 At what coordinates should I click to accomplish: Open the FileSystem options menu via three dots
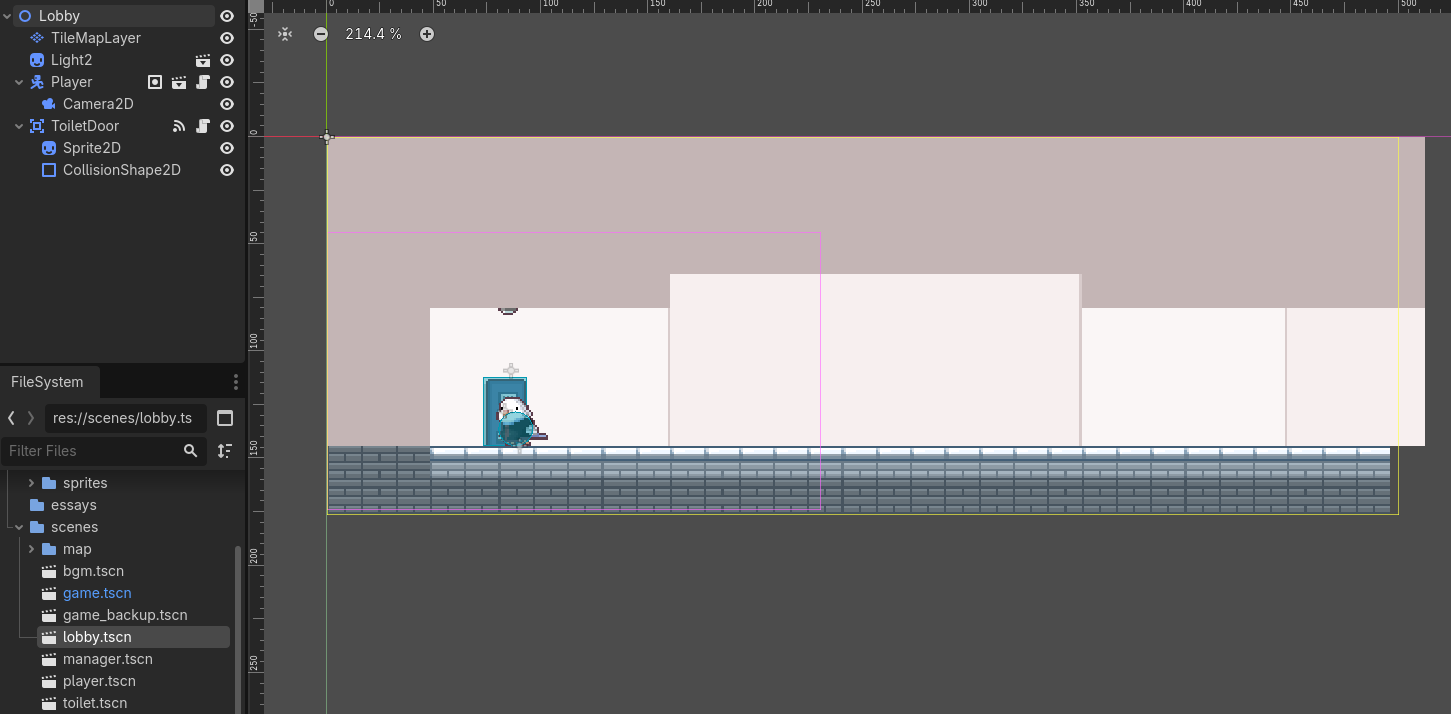click(x=236, y=382)
